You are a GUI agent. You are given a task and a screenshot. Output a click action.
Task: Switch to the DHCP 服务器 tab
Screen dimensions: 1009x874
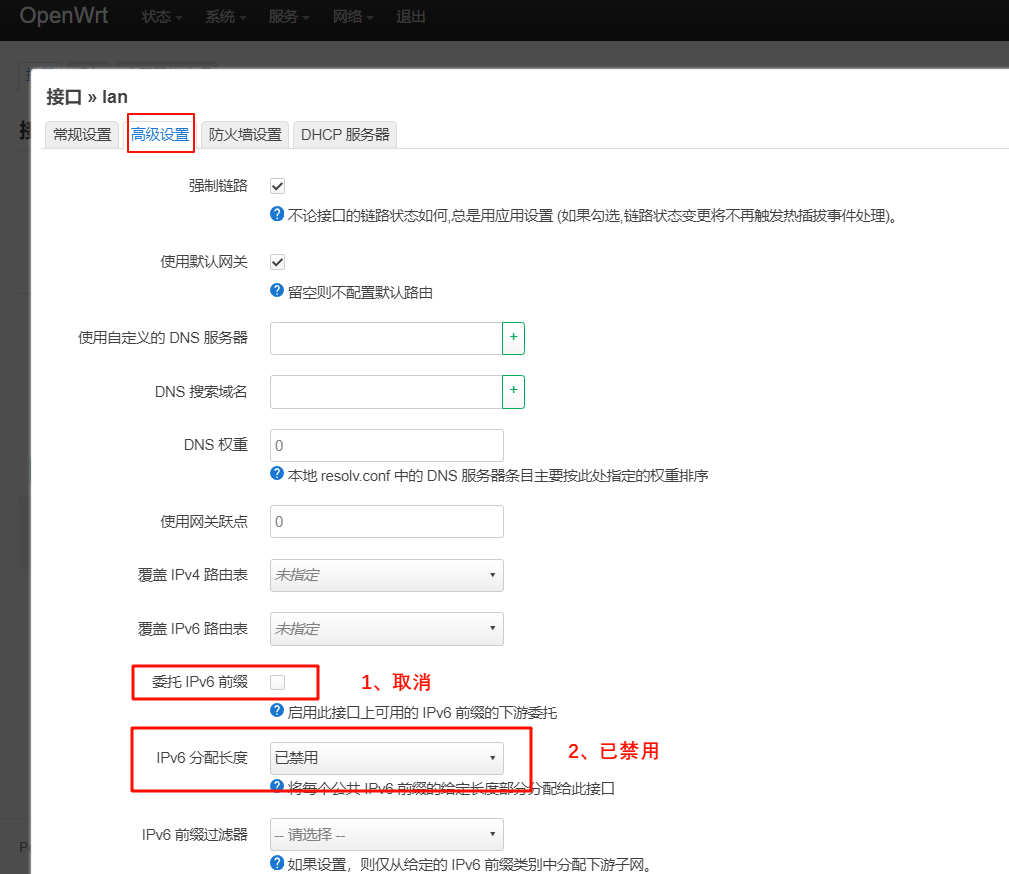point(345,133)
